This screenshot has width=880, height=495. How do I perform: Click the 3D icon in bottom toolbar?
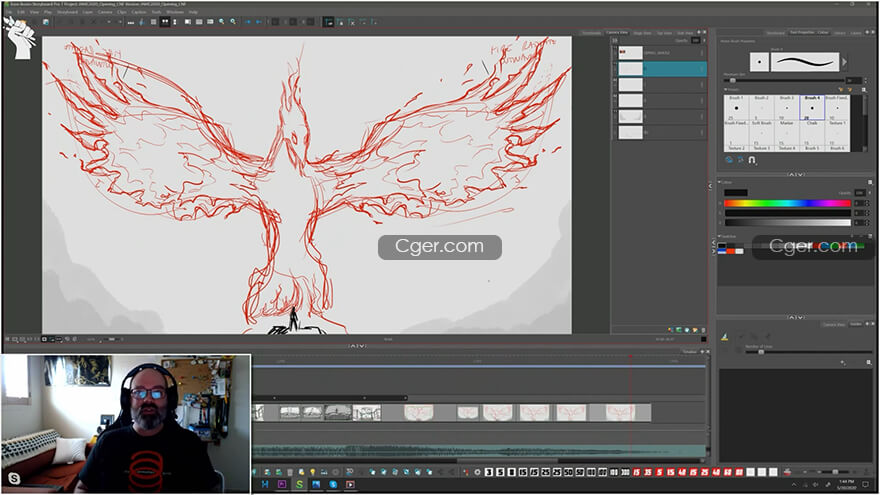[x=350, y=472]
